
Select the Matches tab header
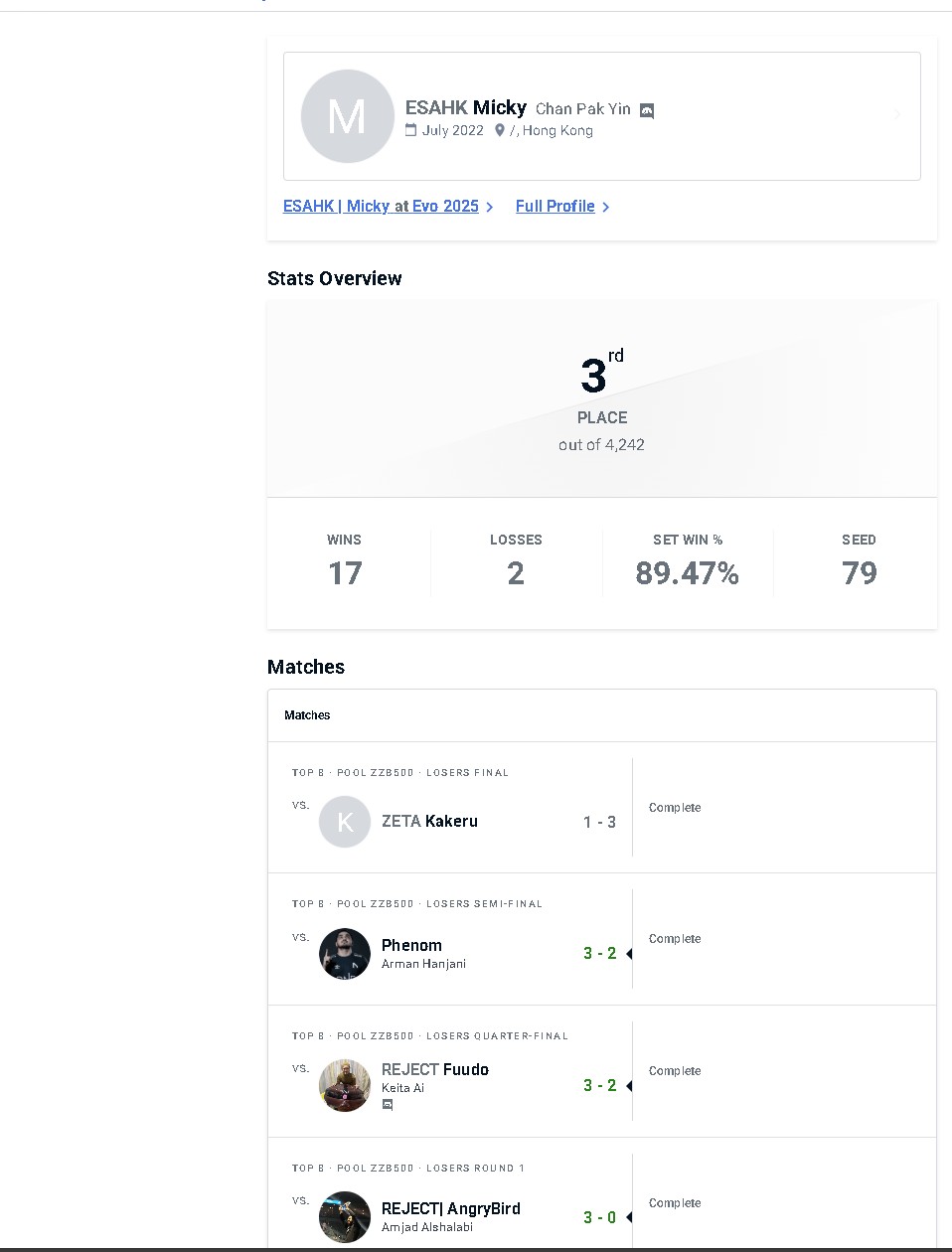click(x=307, y=715)
